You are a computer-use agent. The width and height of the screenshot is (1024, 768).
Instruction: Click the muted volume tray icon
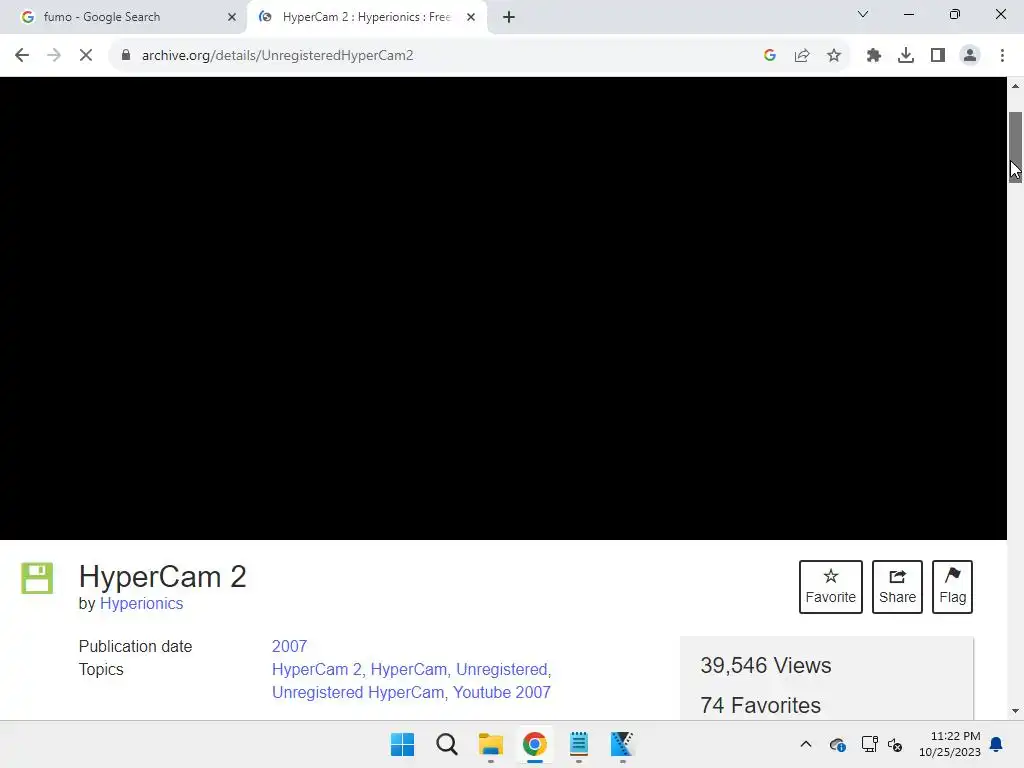click(895, 744)
